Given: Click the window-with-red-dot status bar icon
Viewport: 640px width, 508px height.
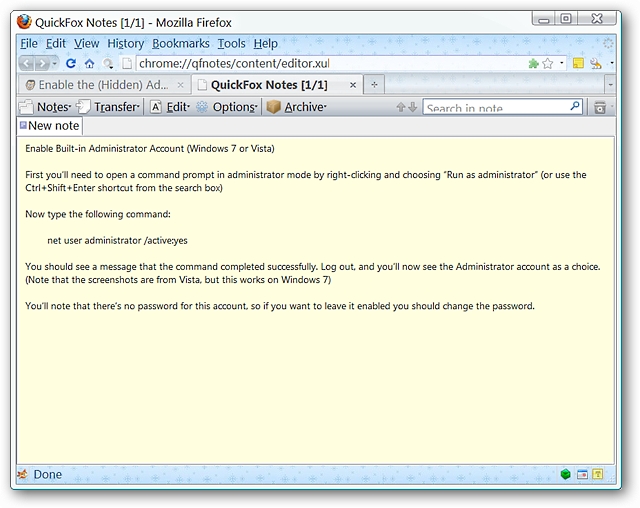Looking at the screenshot, I should coord(582,474).
